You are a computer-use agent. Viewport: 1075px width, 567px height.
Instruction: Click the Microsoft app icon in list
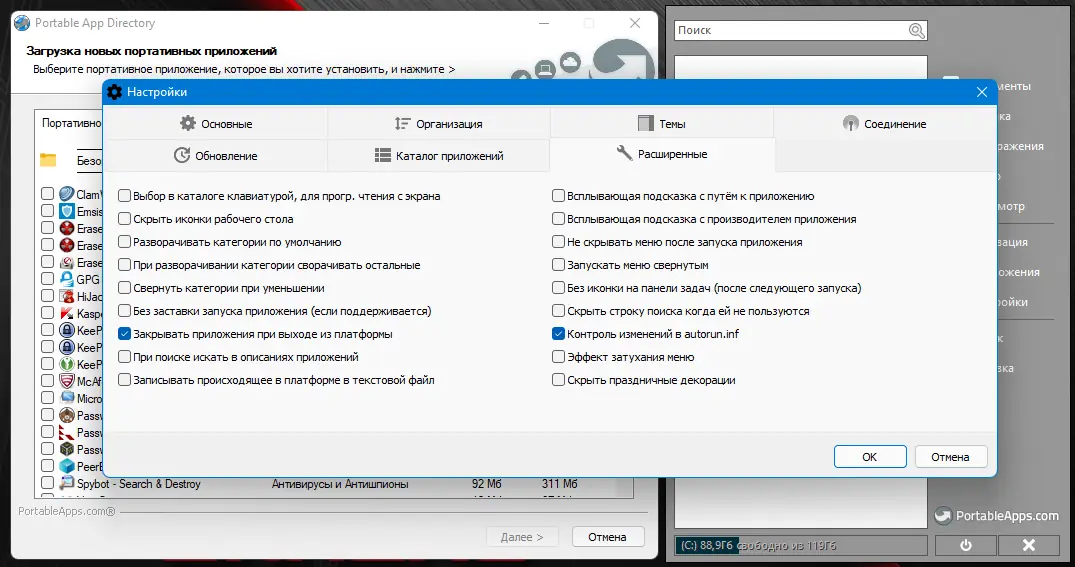click(67, 398)
